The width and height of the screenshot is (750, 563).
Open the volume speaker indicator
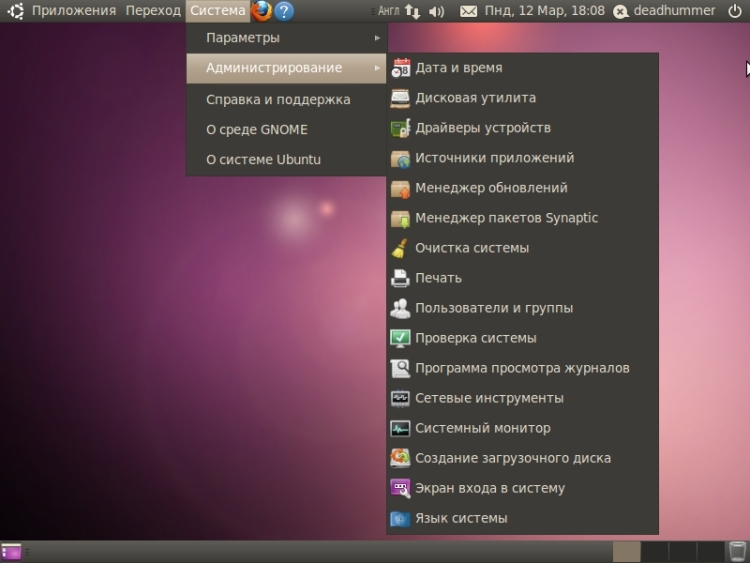(436, 11)
